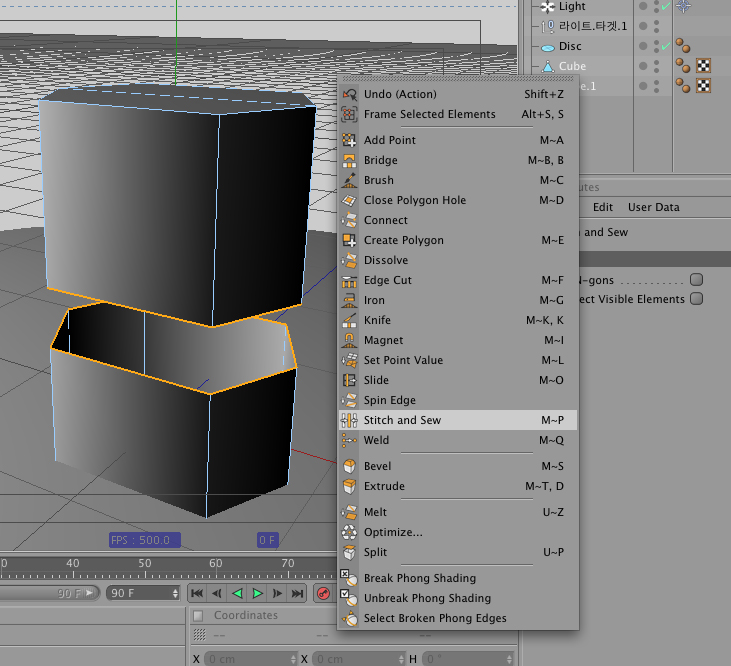This screenshot has height=666, width=731.
Task: Go to the start of the timeline
Action: point(197,593)
